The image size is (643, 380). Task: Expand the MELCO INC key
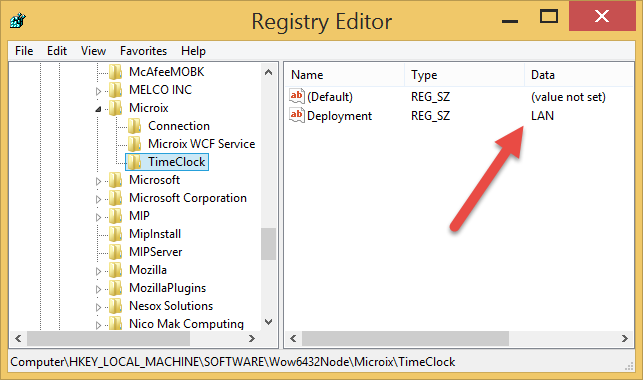98,91
